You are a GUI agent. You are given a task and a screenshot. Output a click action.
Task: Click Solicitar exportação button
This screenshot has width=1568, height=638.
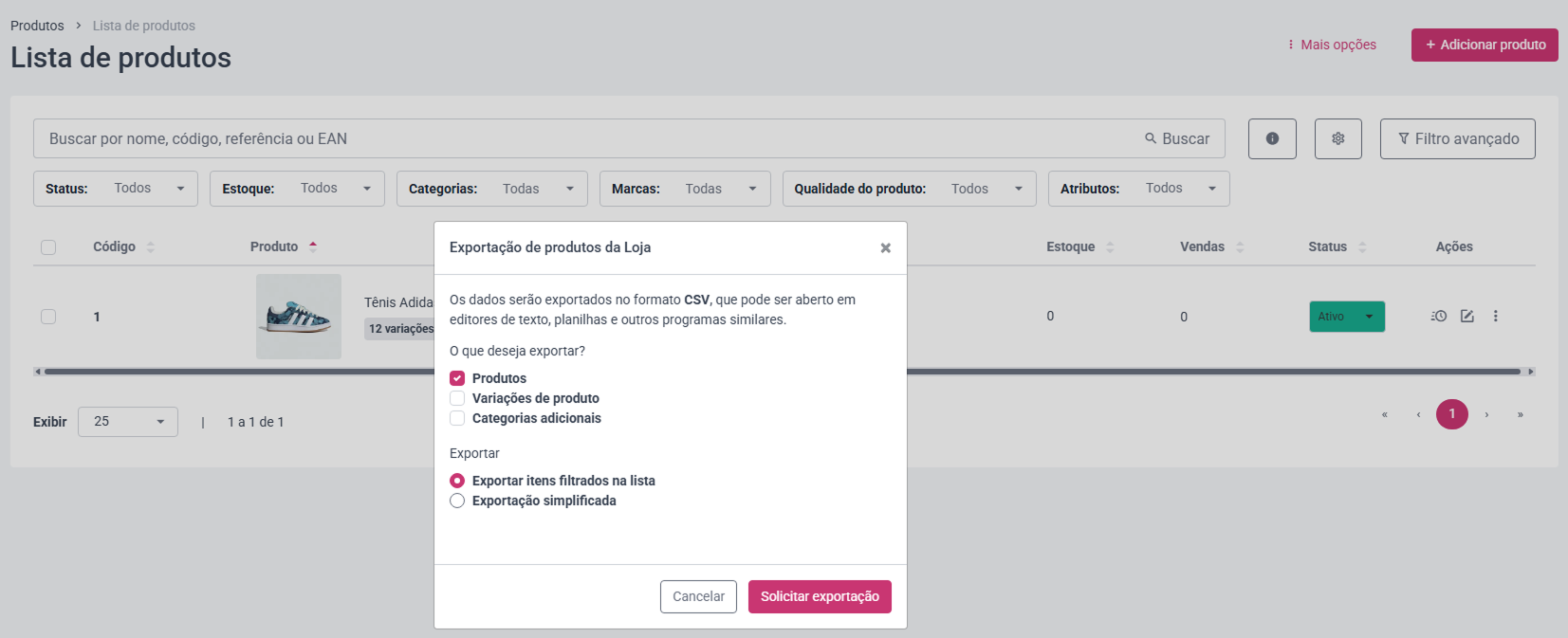click(x=820, y=596)
